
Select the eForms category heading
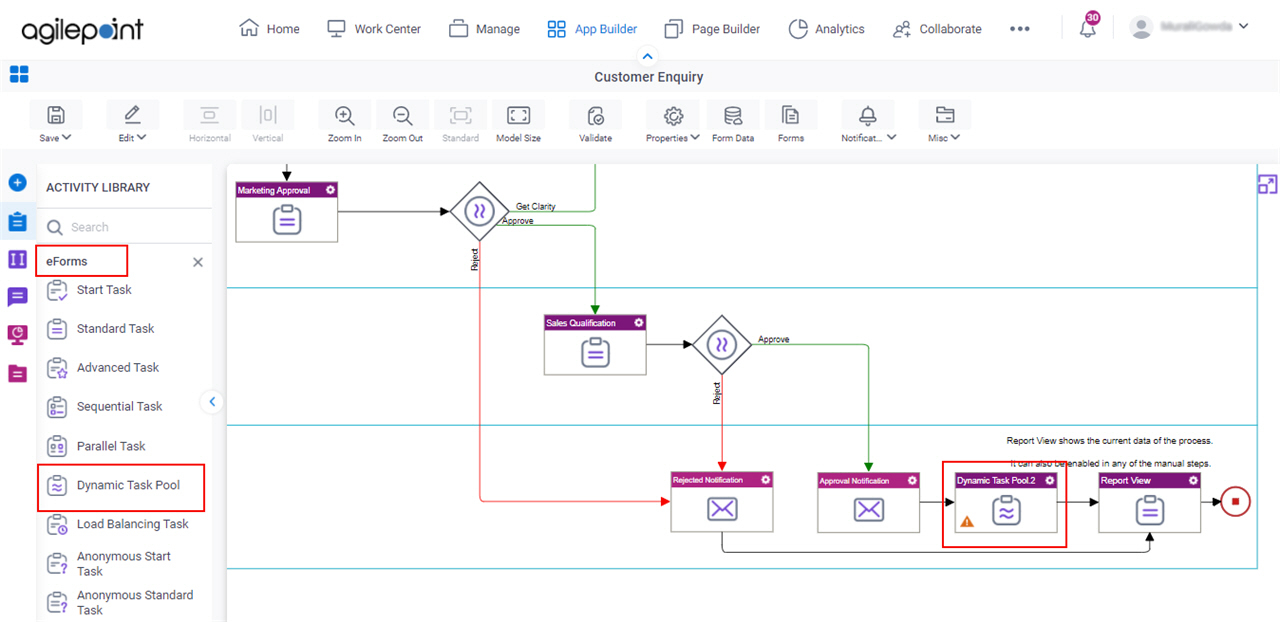click(67, 261)
